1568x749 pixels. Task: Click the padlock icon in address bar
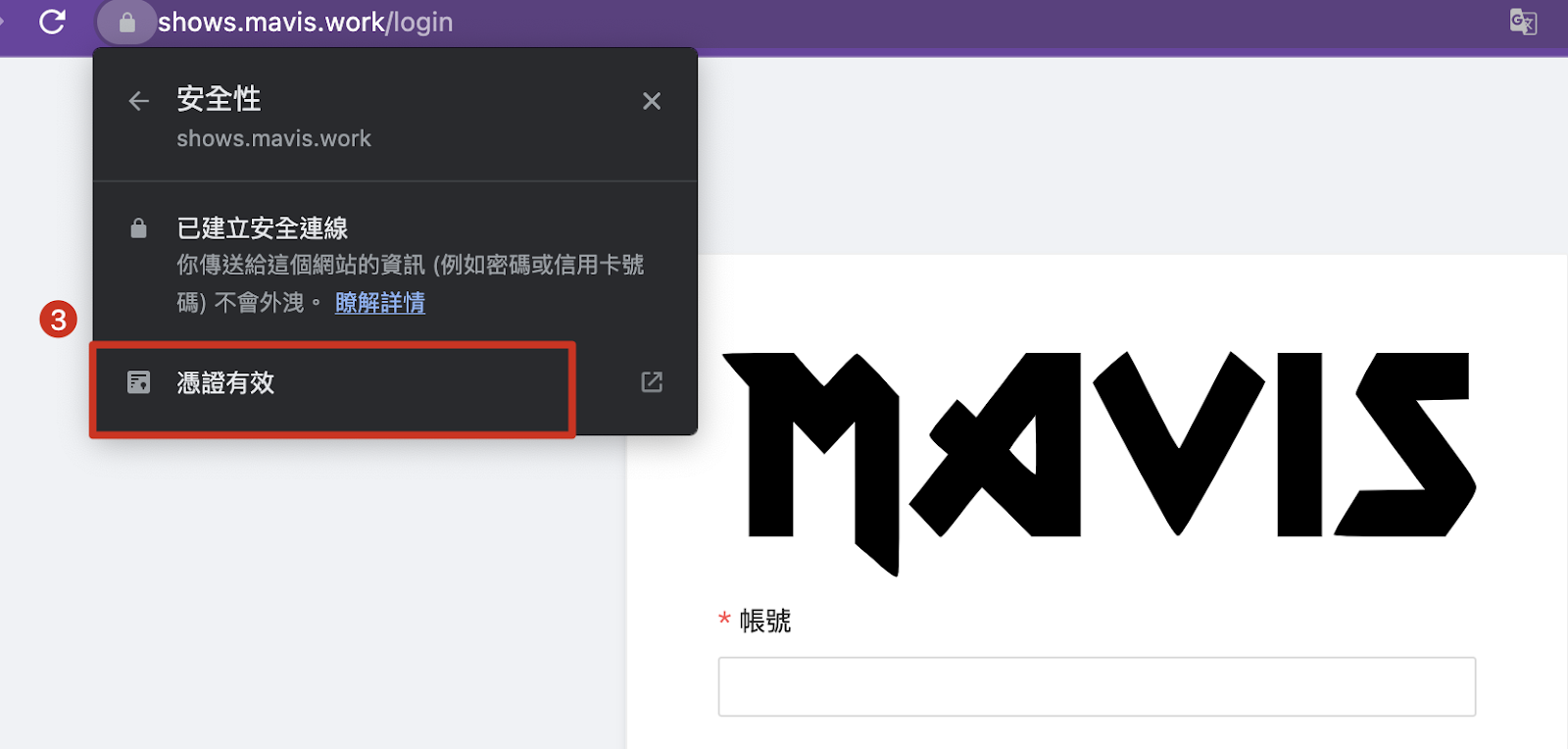pos(127,23)
